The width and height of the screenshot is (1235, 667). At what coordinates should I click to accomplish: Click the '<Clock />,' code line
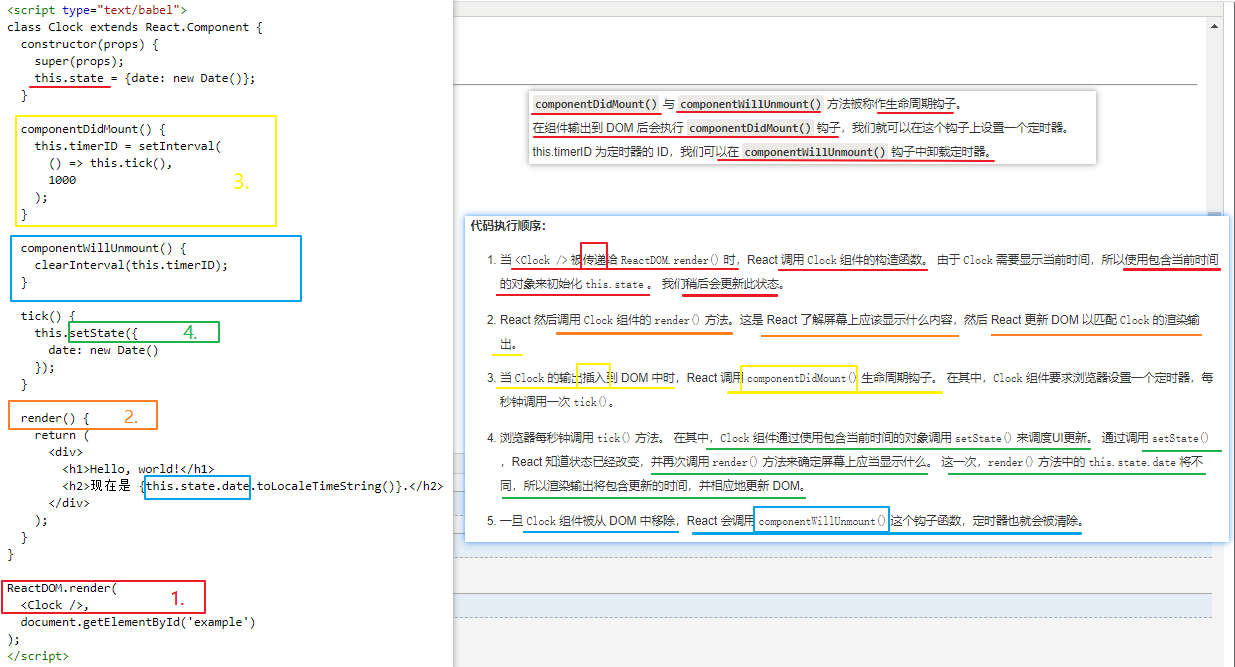pos(55,605)
